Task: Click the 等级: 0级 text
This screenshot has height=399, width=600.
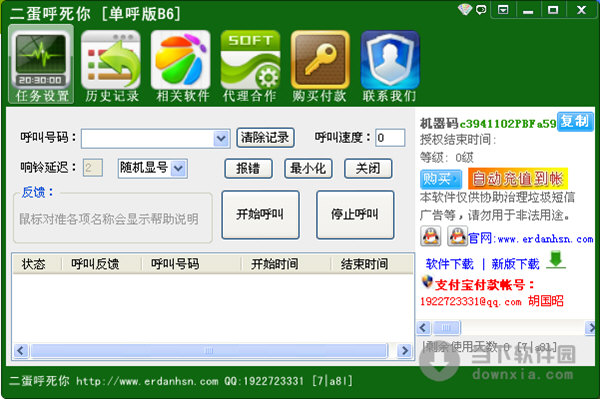Action: click(x=447, y=157)
